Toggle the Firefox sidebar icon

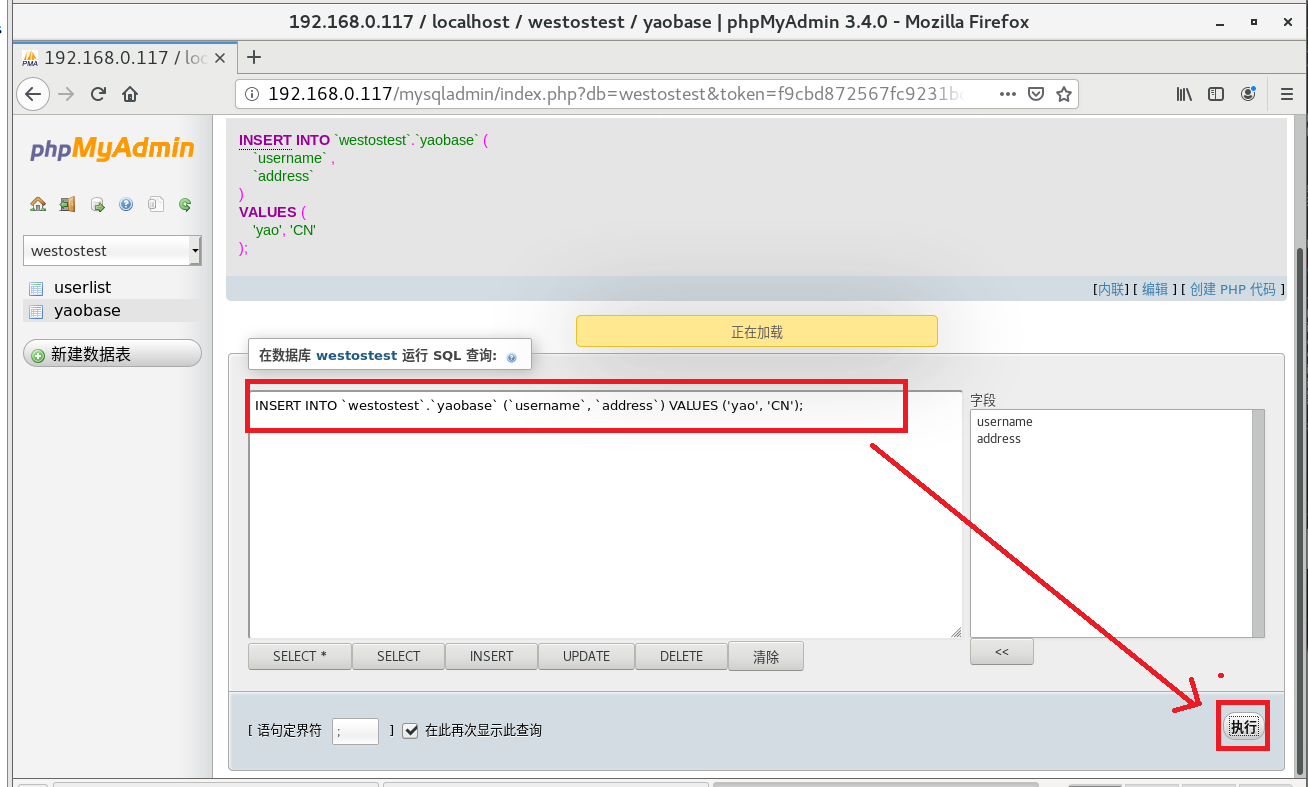[x=1216, y=94]
